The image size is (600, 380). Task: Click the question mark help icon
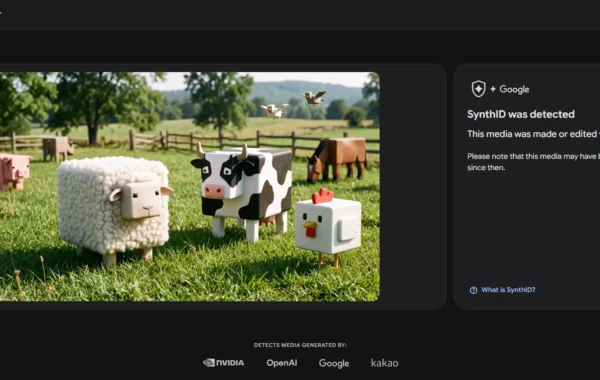point(473,290)
